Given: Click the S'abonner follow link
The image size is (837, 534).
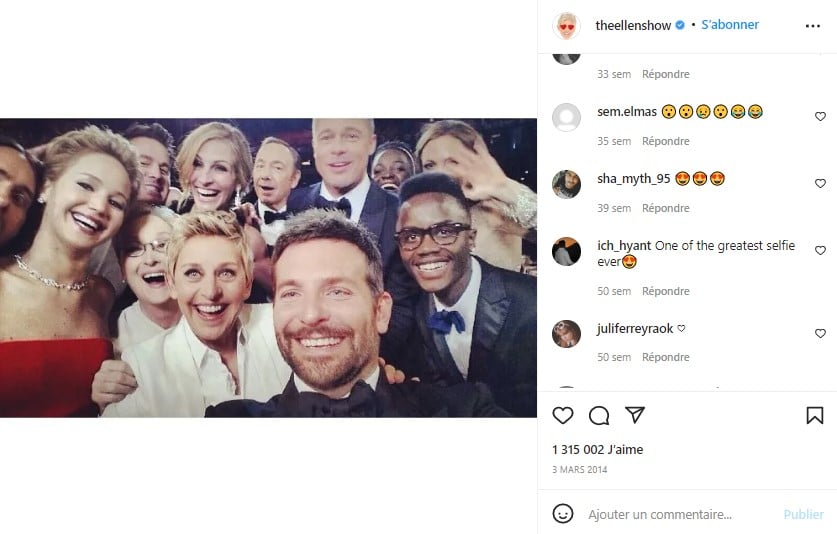Looking at the screenshot, I should pos(730,25).
